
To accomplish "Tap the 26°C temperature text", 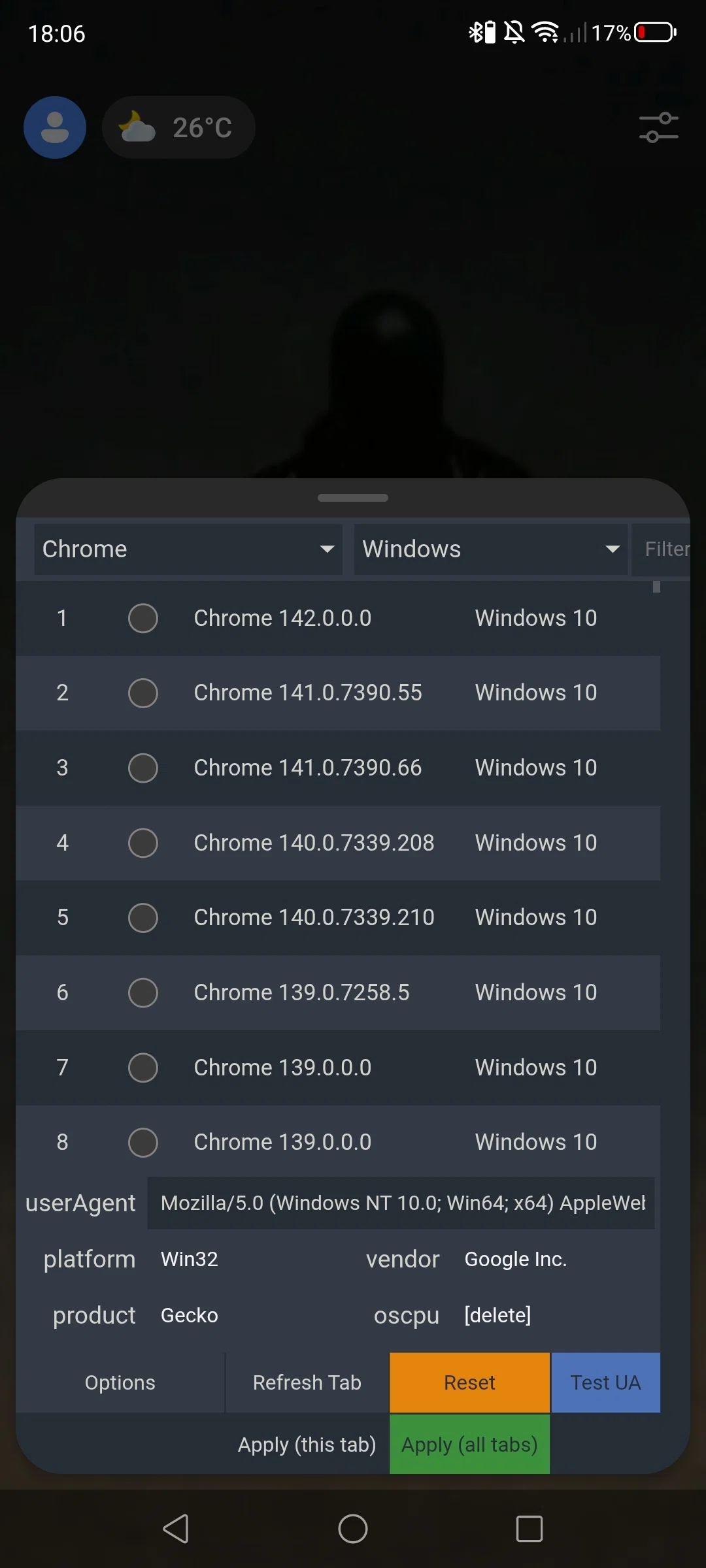I will (202, 127).
